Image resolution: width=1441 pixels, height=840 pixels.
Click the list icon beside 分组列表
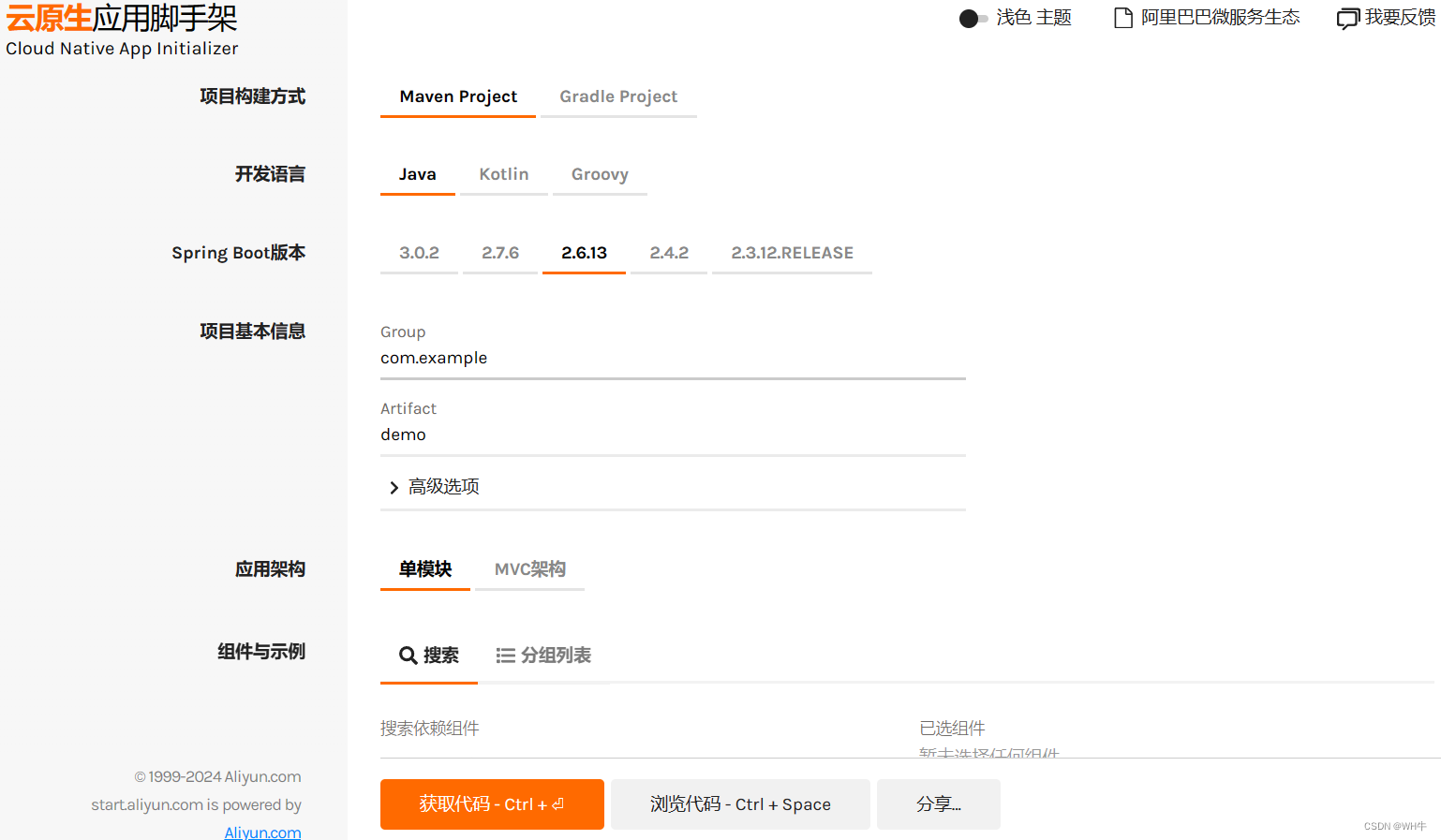coord(505,656)
